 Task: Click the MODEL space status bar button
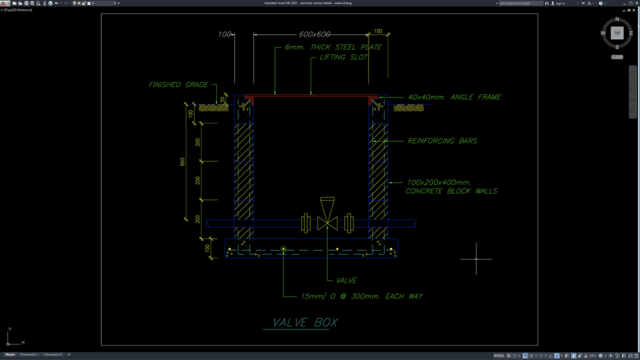pyautogui.click(x=499, y=356)
